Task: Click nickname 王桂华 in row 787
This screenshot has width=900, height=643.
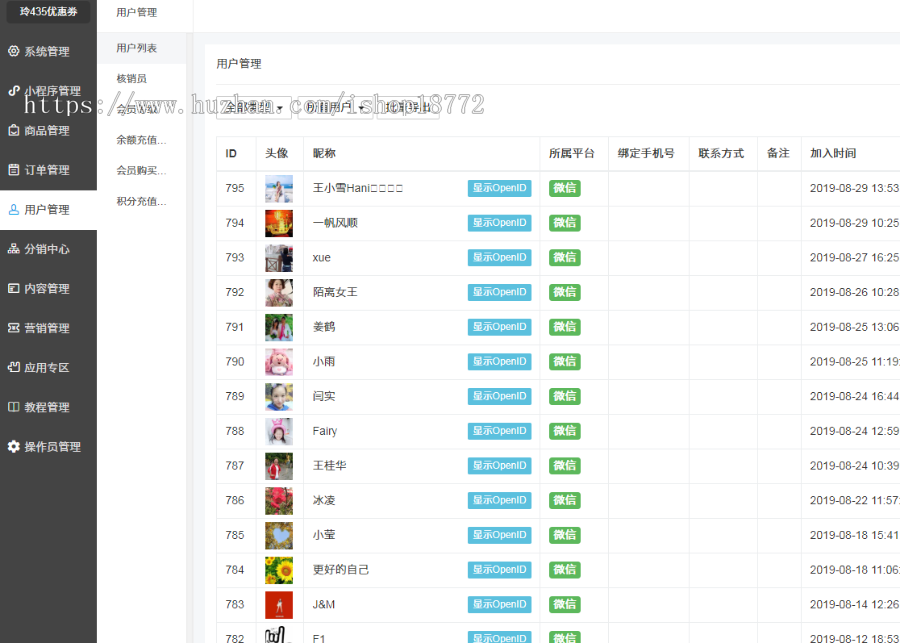Action: 329,466
